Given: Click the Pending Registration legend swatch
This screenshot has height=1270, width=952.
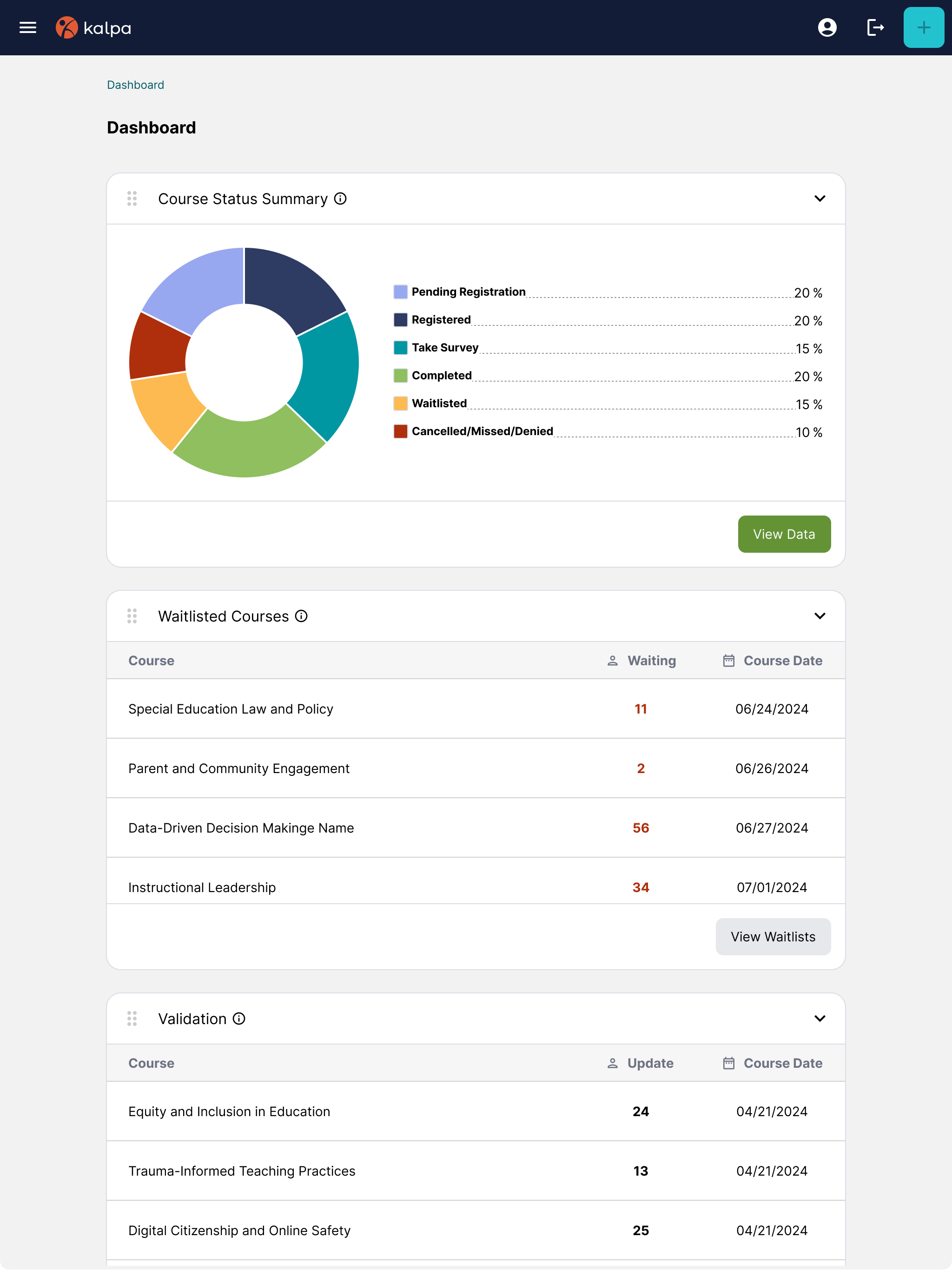Looking at the screenshot, I should pos(400,291).
